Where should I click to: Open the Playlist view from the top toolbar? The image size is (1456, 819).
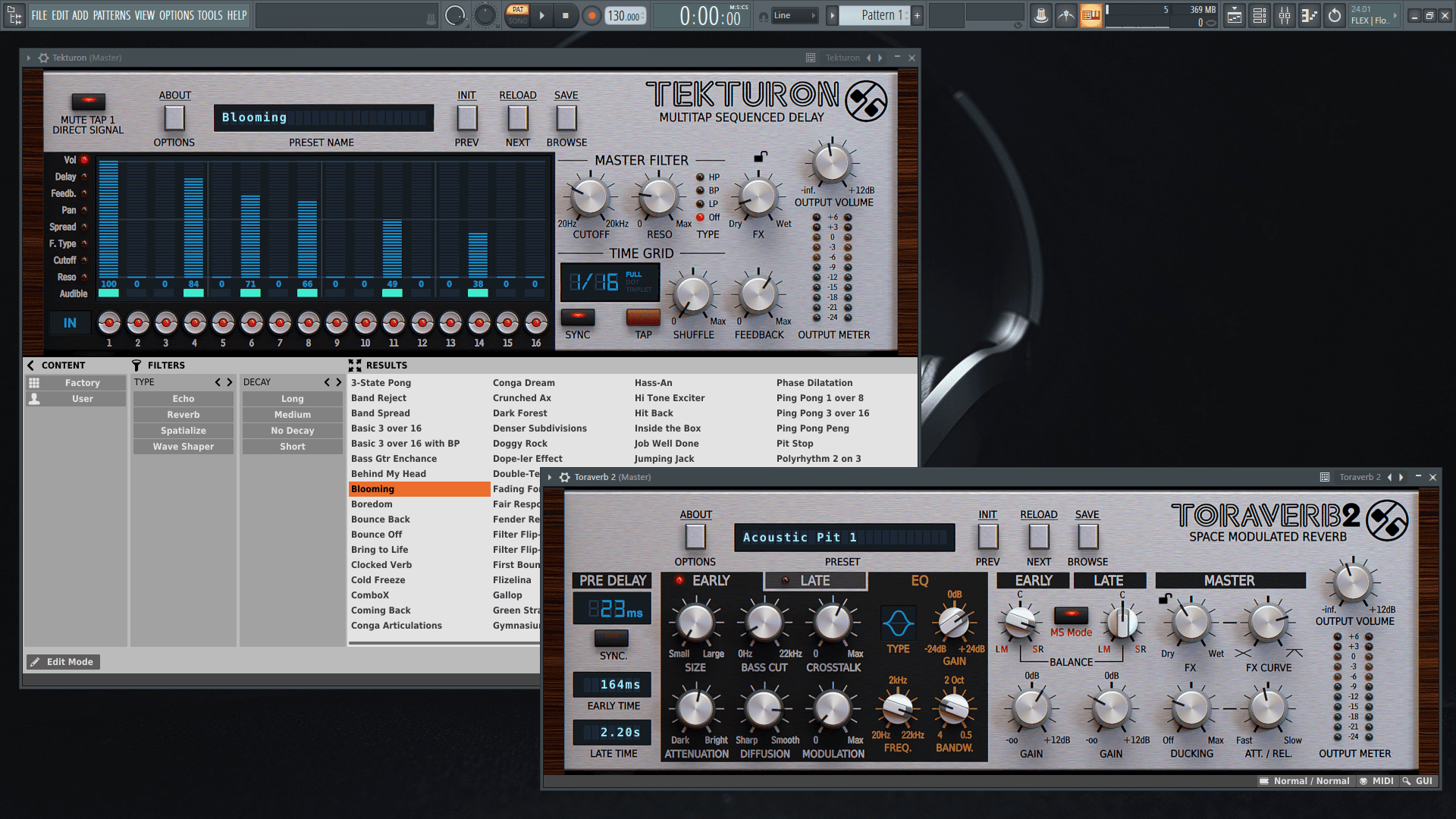1235,15
